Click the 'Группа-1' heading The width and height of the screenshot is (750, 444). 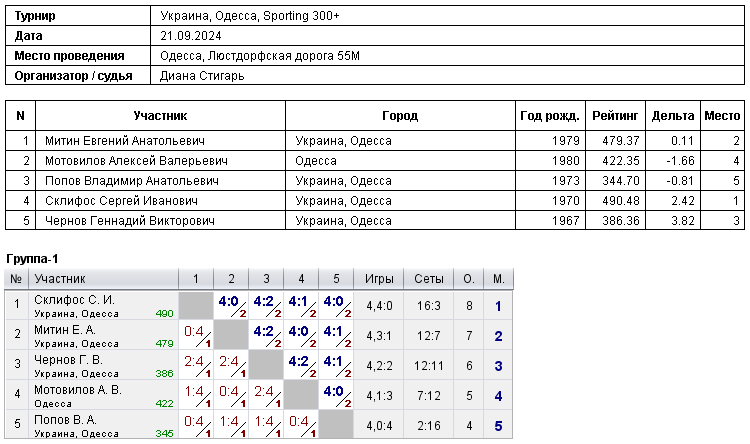pyautogui.click(x=32, y=259)
